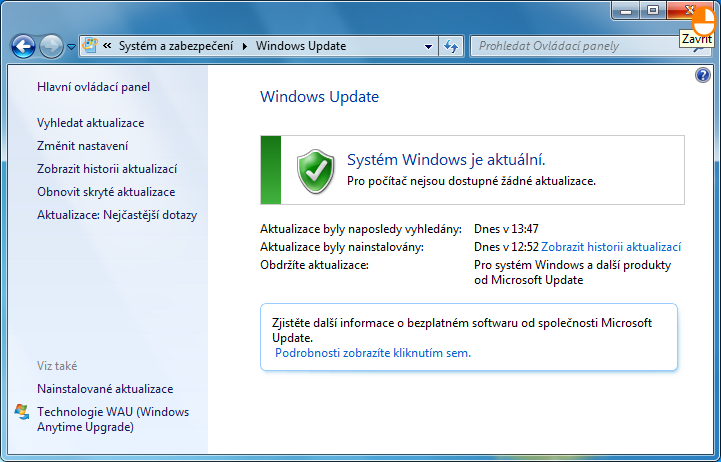
Task: Click Podrobnosti zobrazíte kliknutím sem link
Action: pos(373,353)
